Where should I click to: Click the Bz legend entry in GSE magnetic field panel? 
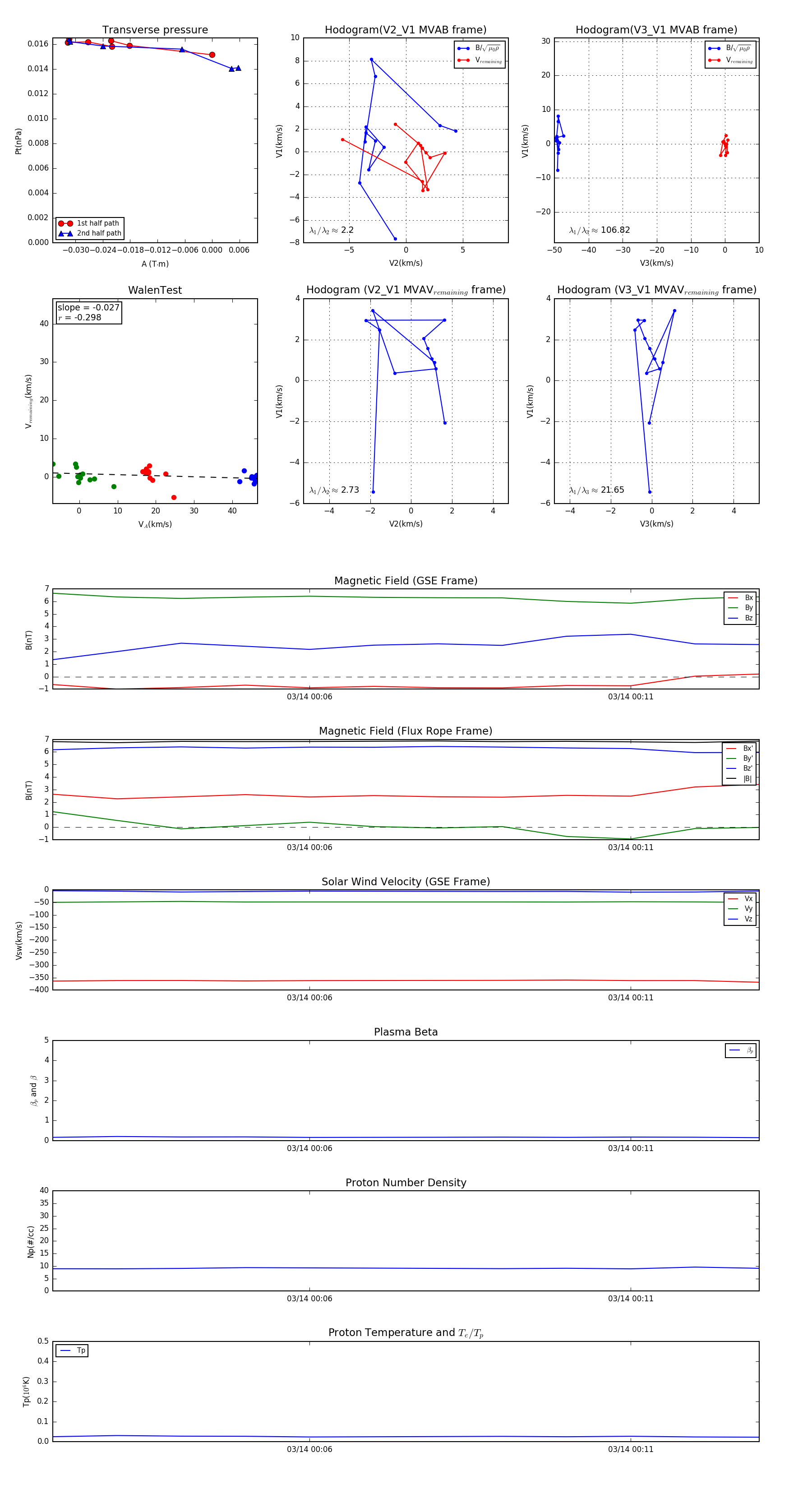(x=740, y=618)
